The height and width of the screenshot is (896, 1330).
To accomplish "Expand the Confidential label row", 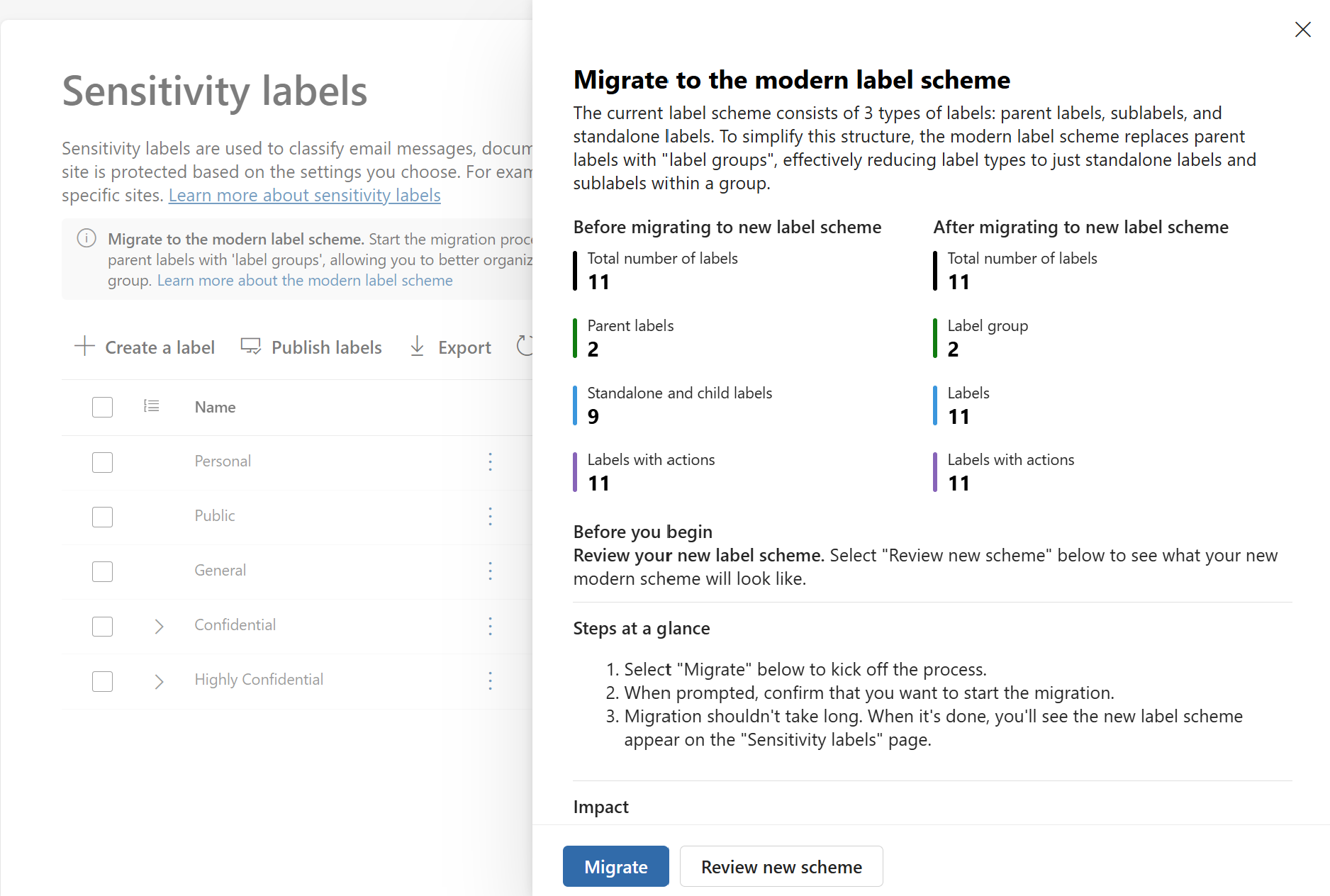I will click(158, 626).
